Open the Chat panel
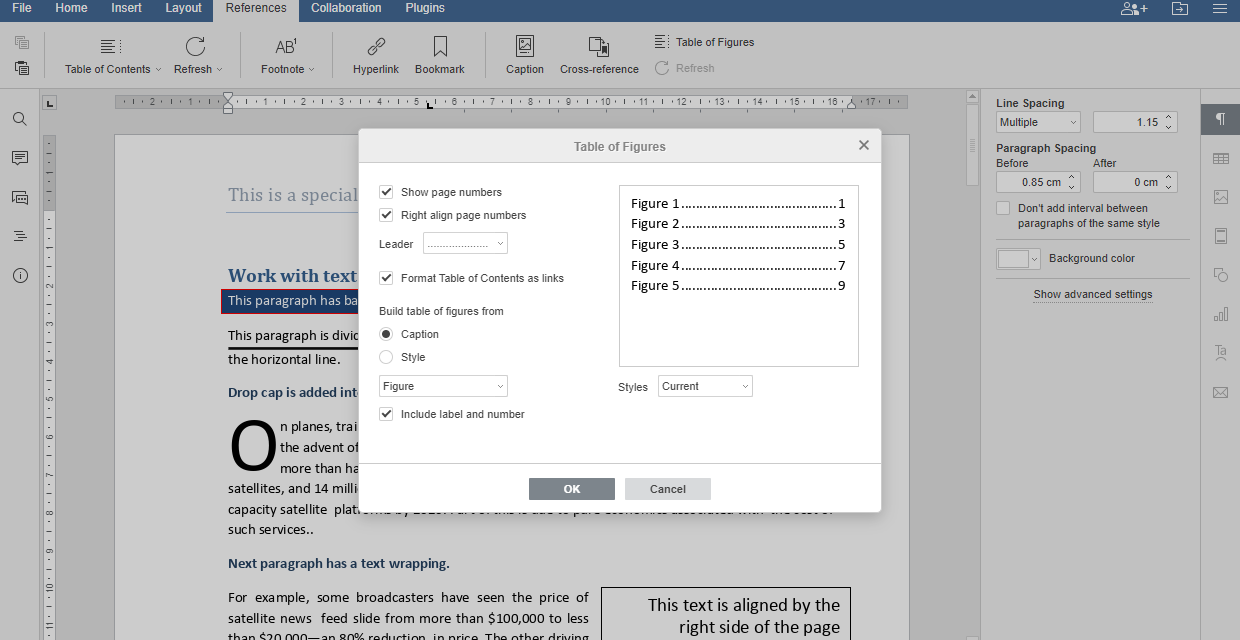The width and height of the screenshot is (1240, 640). pyautogui.click(x=19, y=197)
